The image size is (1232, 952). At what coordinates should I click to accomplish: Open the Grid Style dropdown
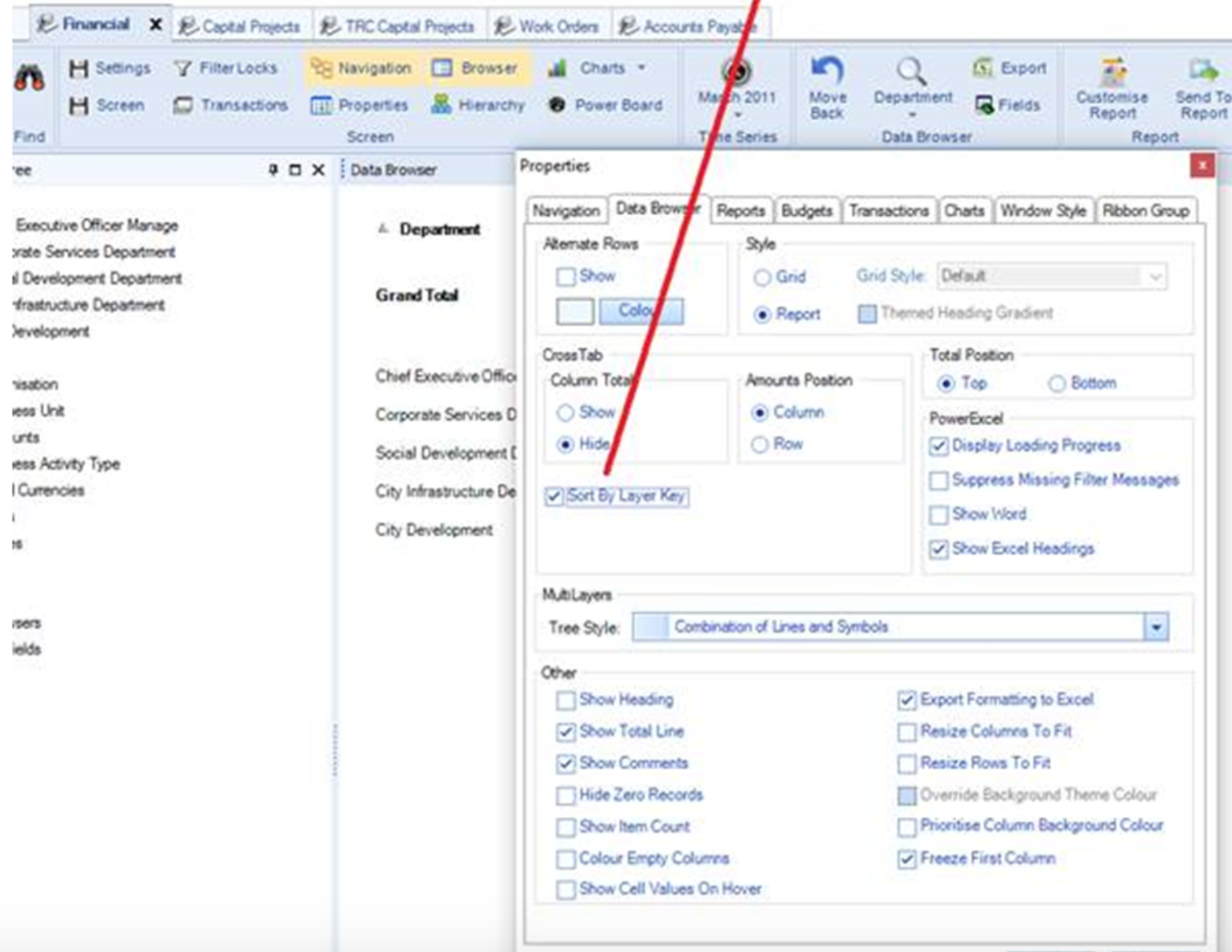point(1154,276)
